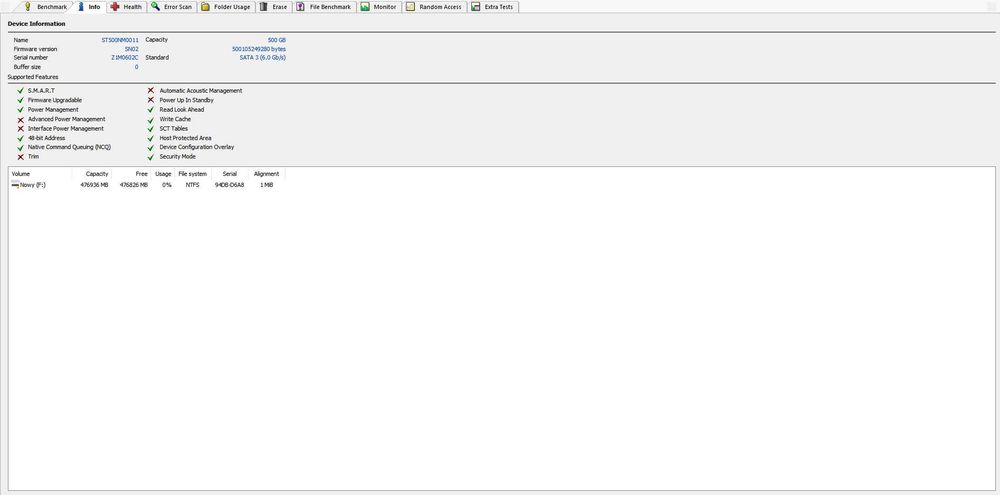
Task: Sort by the Volume column header
Action: click(40, 174)
